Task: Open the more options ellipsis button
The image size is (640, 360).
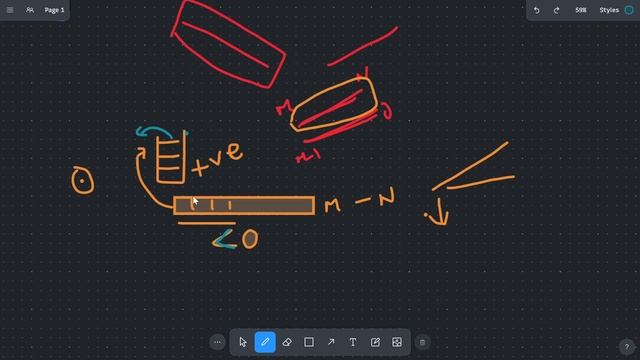Action: (x=218, y=342)
